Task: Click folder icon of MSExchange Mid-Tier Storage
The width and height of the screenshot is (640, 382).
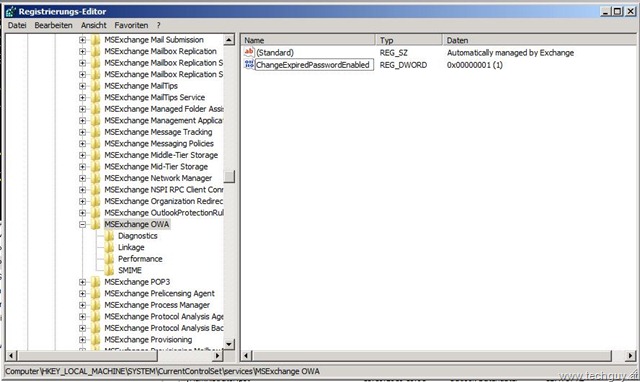Action: click(96, 167)
